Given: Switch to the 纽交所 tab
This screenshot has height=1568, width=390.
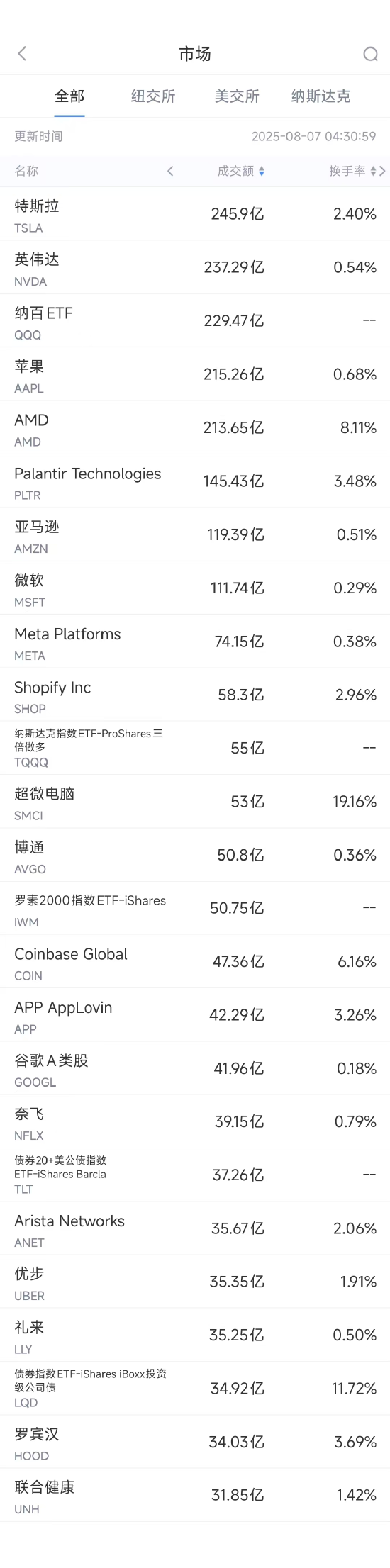Looking at the screenshot, I should (153, 96).
